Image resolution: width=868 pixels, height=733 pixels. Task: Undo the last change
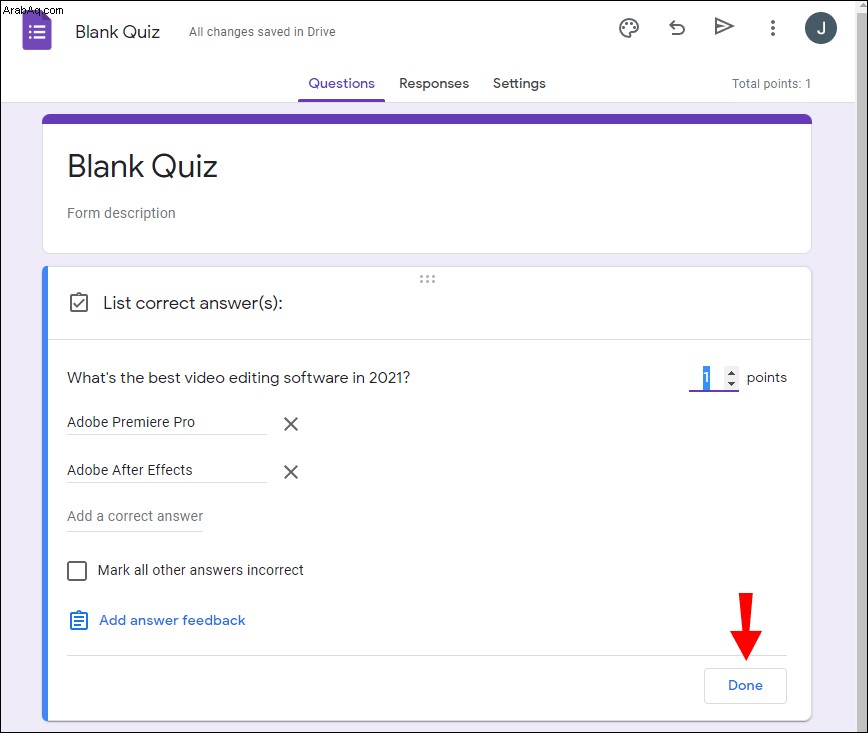coord(676,27)
